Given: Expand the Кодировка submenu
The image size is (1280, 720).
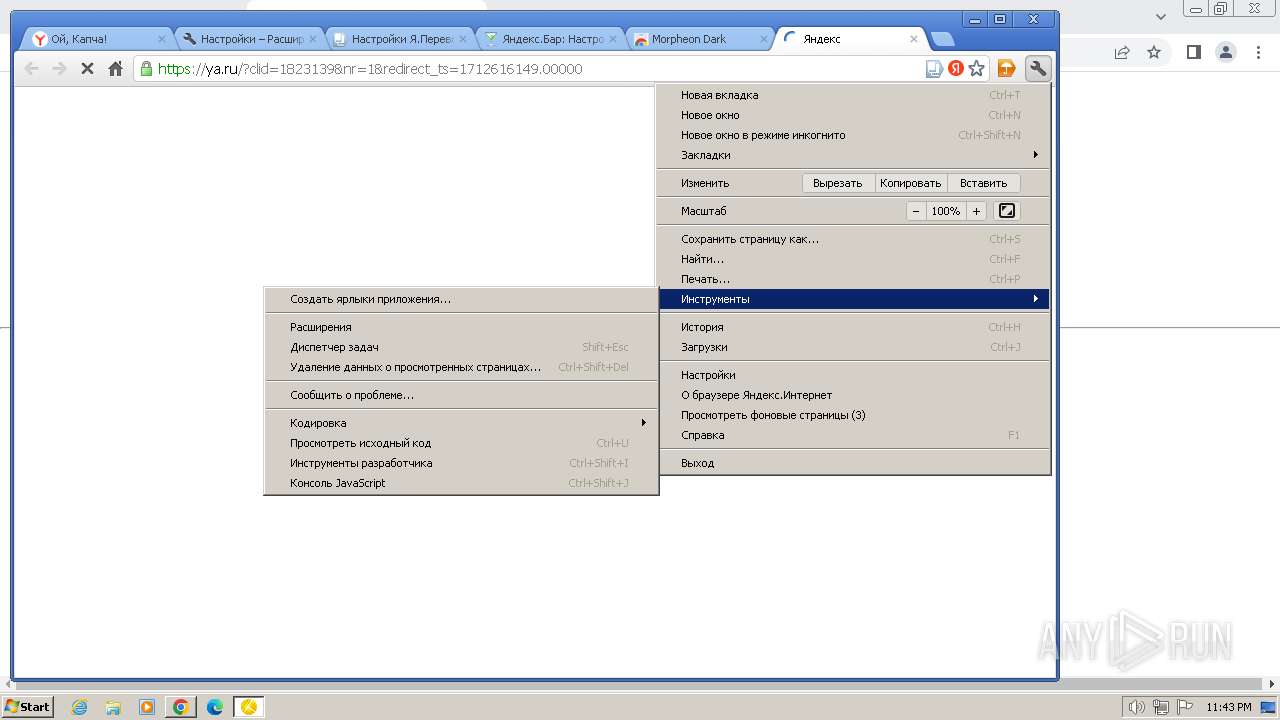Looking at the screenshot, I should tap(461, 423).
